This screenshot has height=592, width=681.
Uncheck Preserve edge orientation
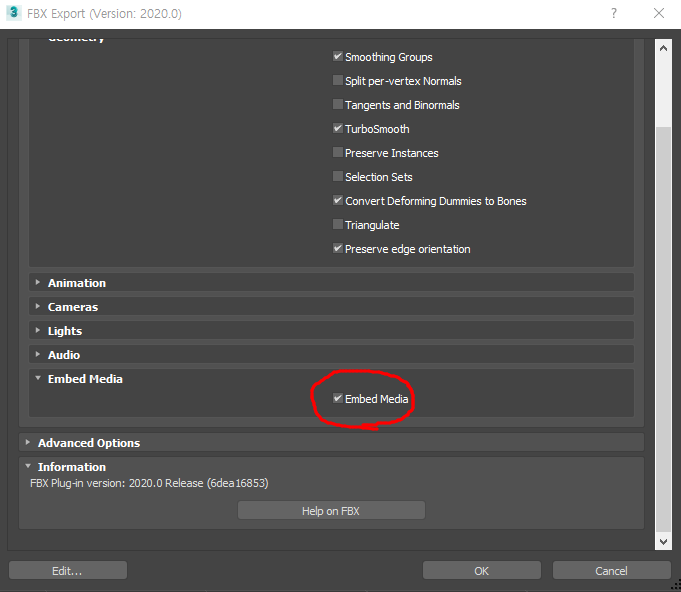click(337, 248)
